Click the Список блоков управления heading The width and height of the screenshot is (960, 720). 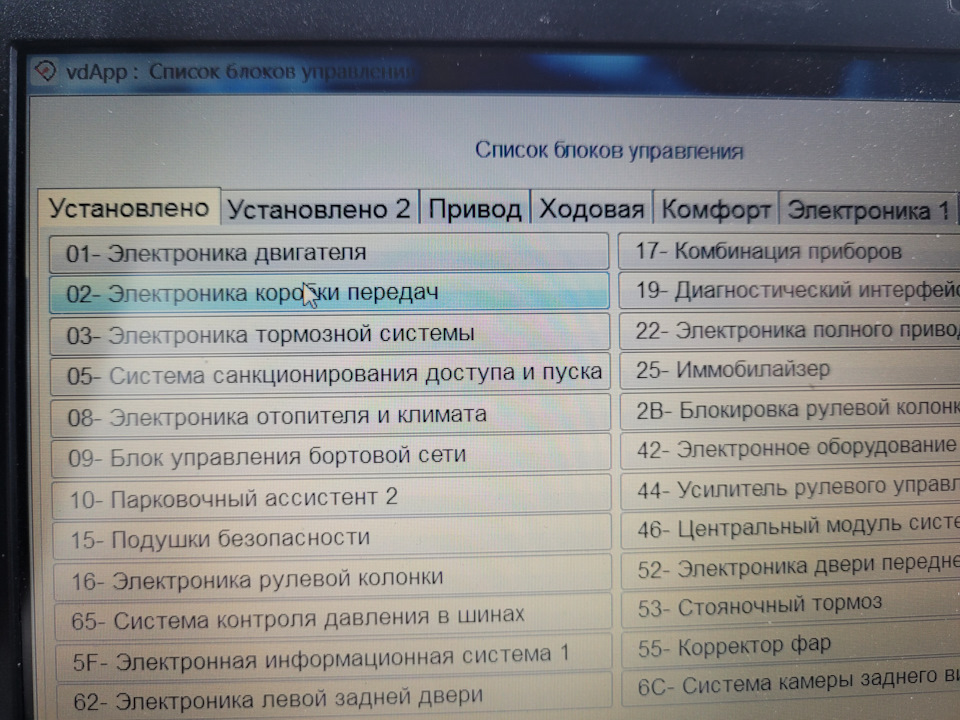pyautogui.click(x=609, y=150)
